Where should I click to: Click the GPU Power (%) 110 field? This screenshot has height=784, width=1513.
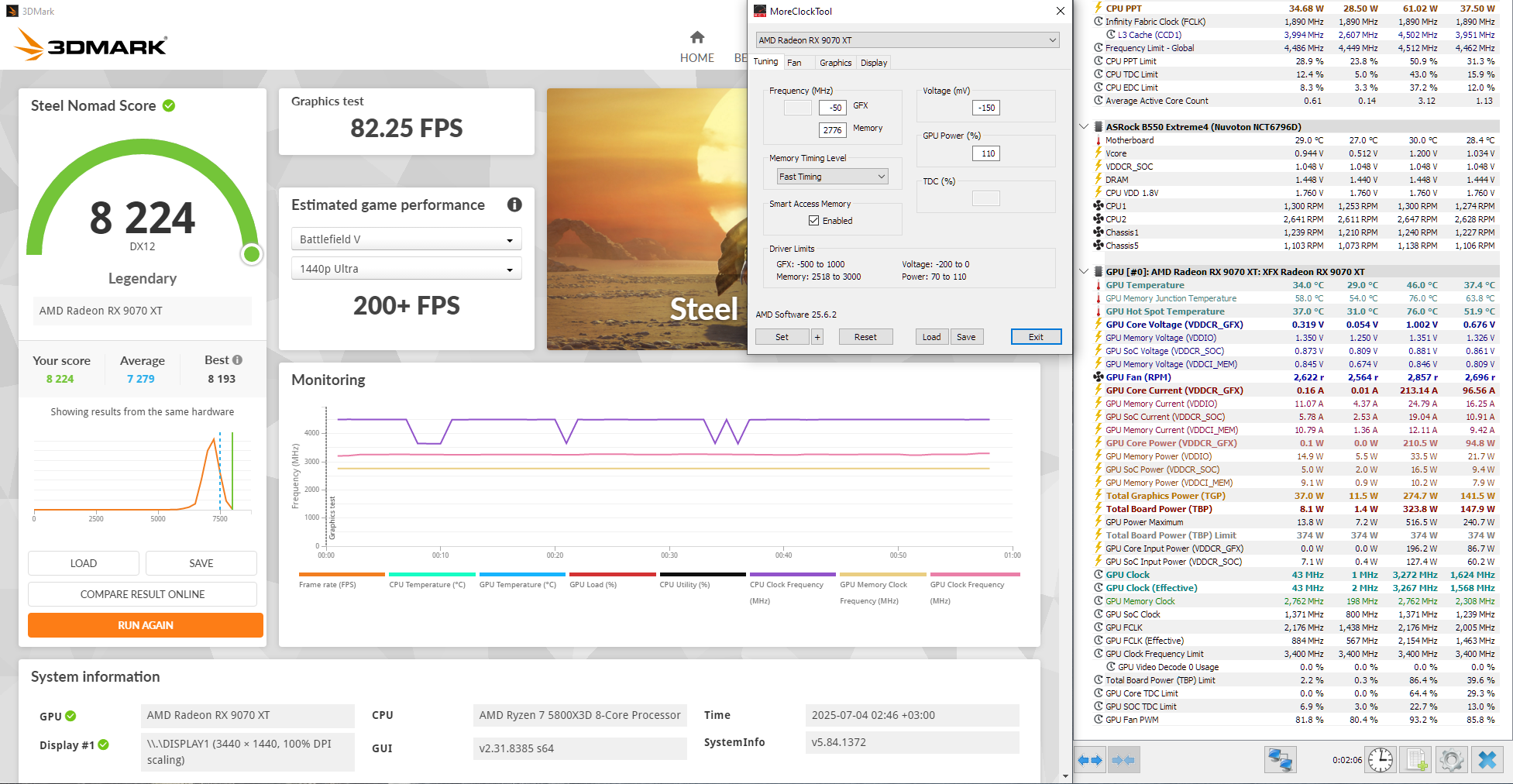point(986,153)
